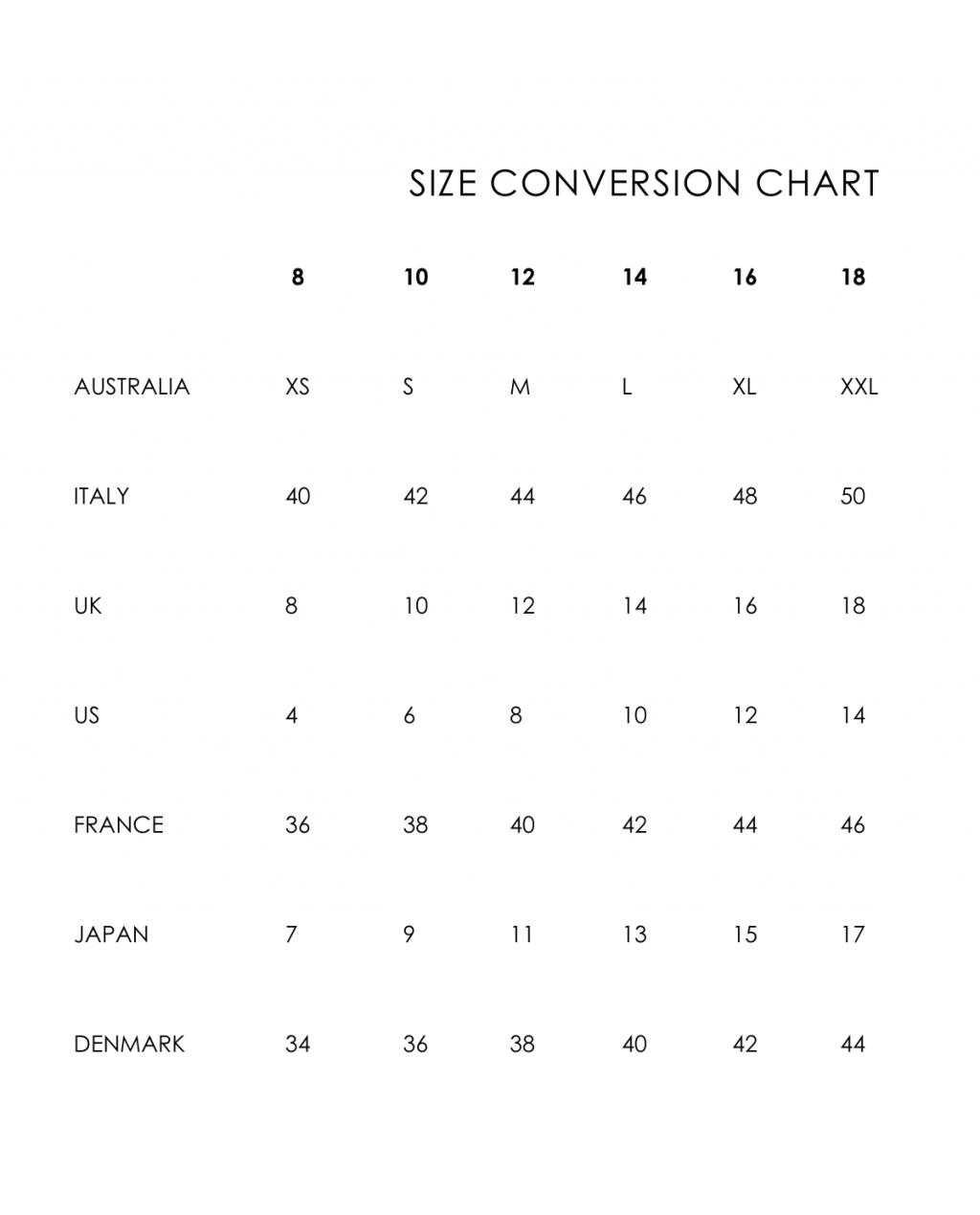Click the FRANCE row label
Image resolution: width=980 pixels, height=1215 pixels.
click(119, 824)
